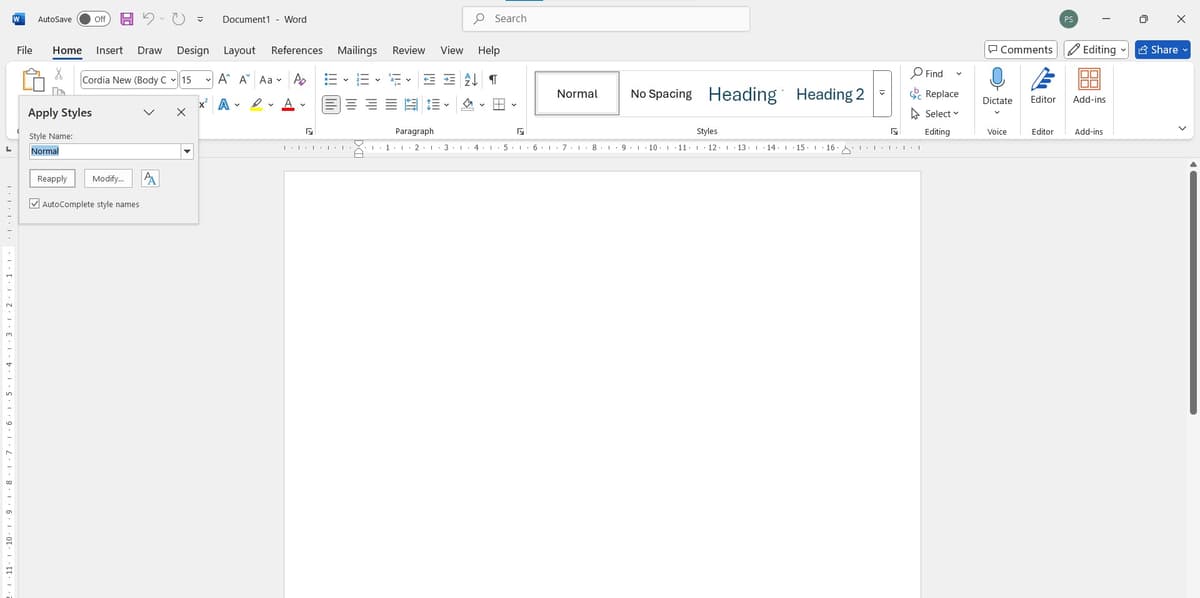The height and width of the screenshot is (598, 1200).
Task: Switch to the Layout tab
Action: (x=239, y=50)
